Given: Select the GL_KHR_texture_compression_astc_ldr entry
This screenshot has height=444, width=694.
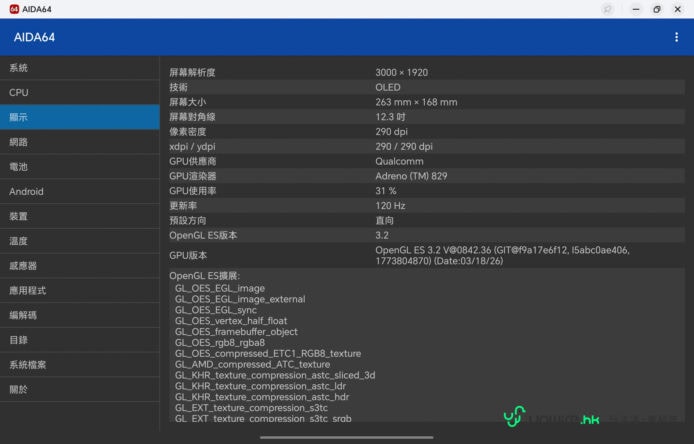Looking at the screenshot, I should pyautogui.click(x=260, y=386).
